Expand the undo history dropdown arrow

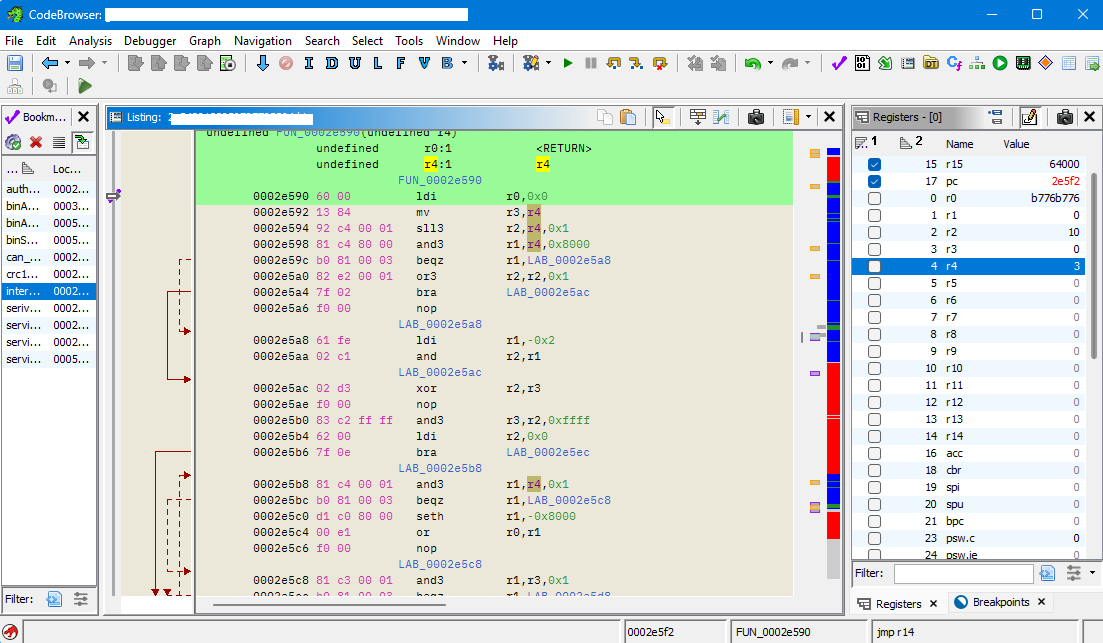point(771,63)
